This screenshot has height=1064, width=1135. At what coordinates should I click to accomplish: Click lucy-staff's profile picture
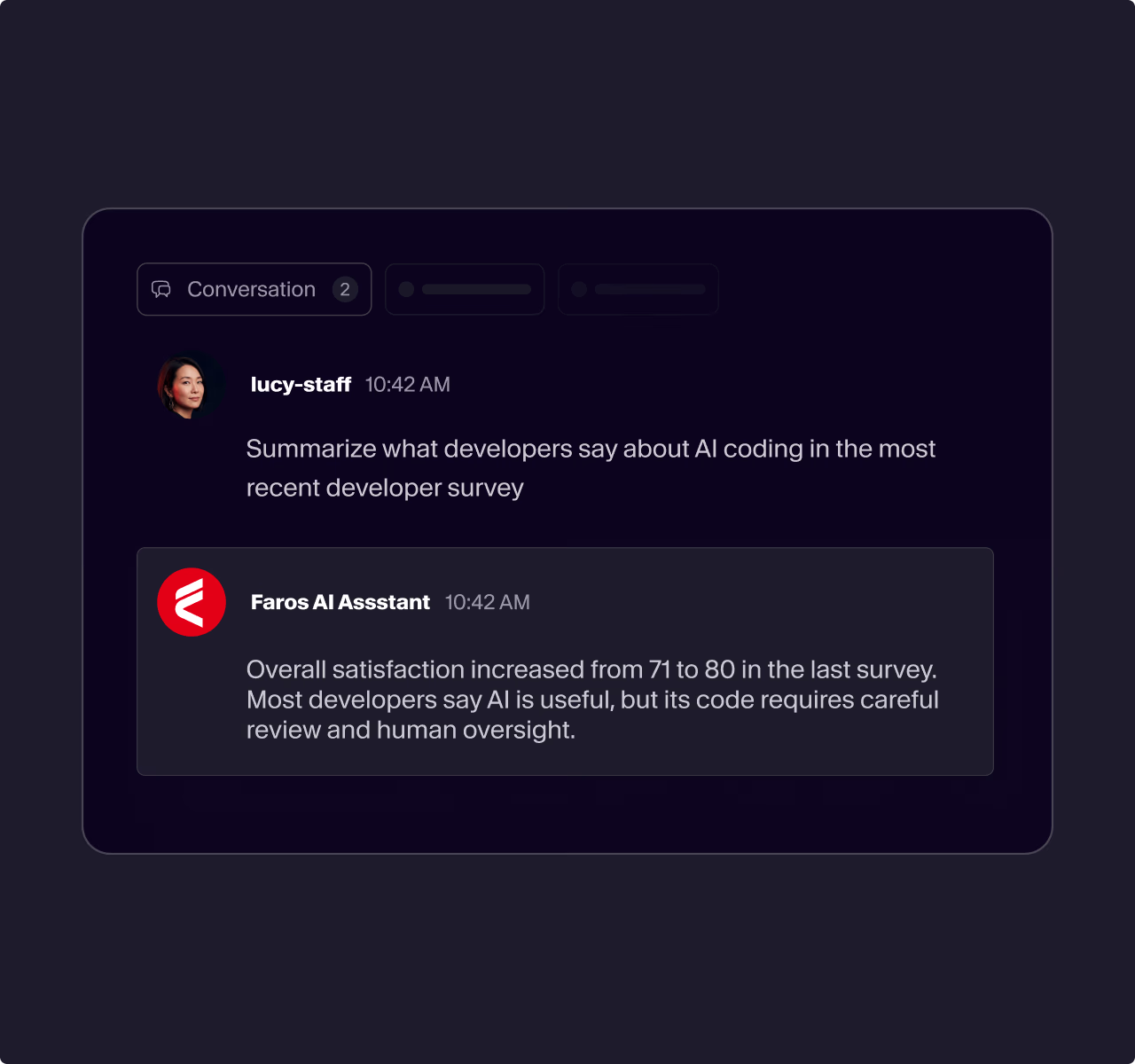click(x=188, y=386)
